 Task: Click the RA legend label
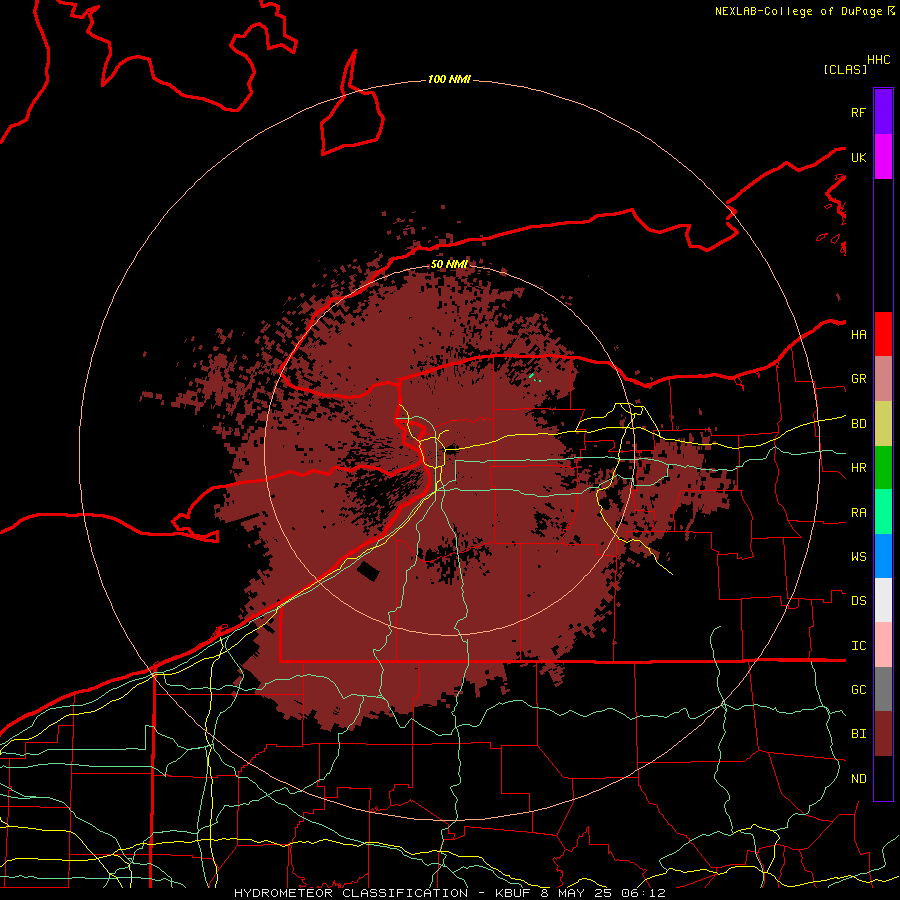point(858,512)
